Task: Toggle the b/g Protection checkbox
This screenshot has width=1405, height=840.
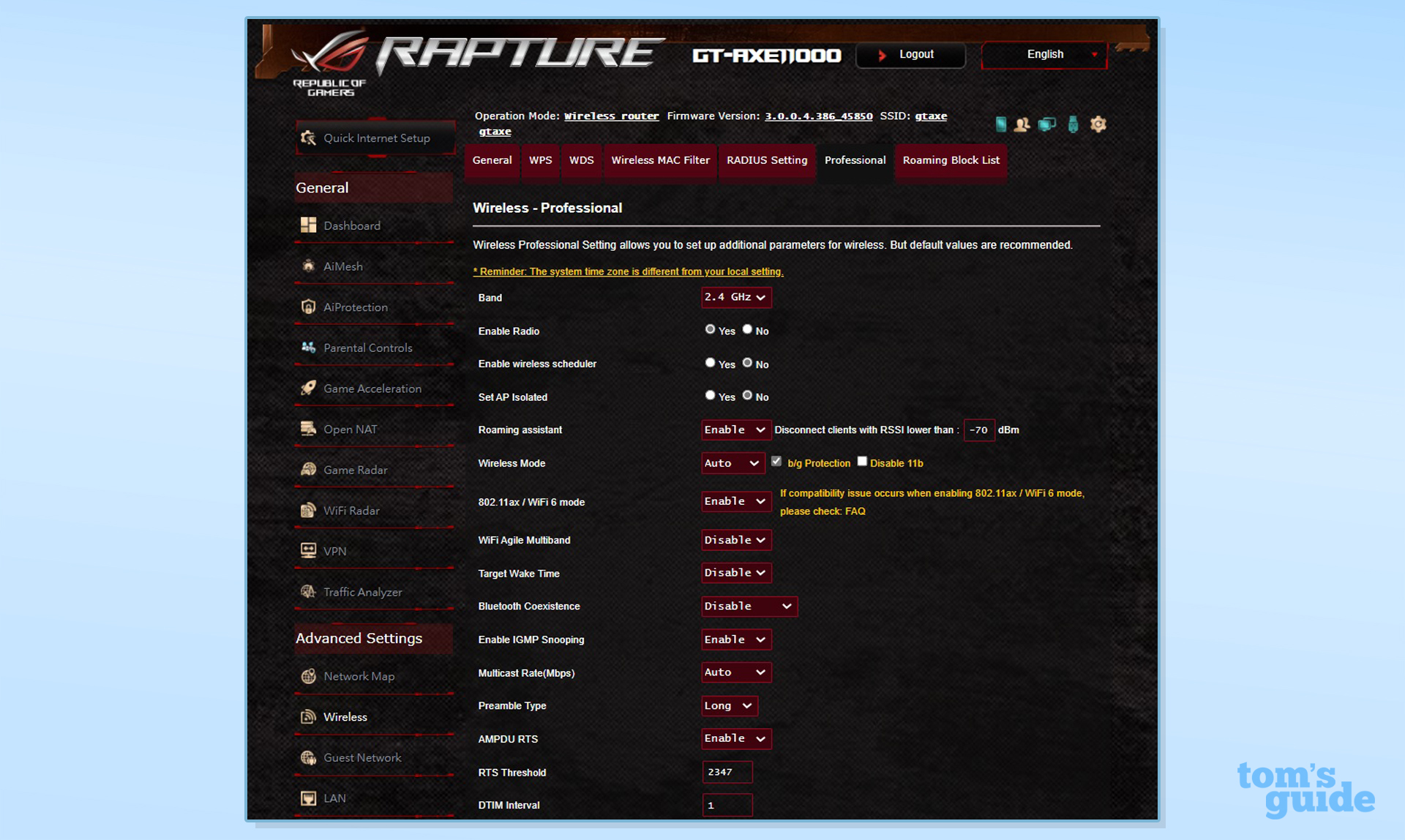Action: (x=776, y=461)
